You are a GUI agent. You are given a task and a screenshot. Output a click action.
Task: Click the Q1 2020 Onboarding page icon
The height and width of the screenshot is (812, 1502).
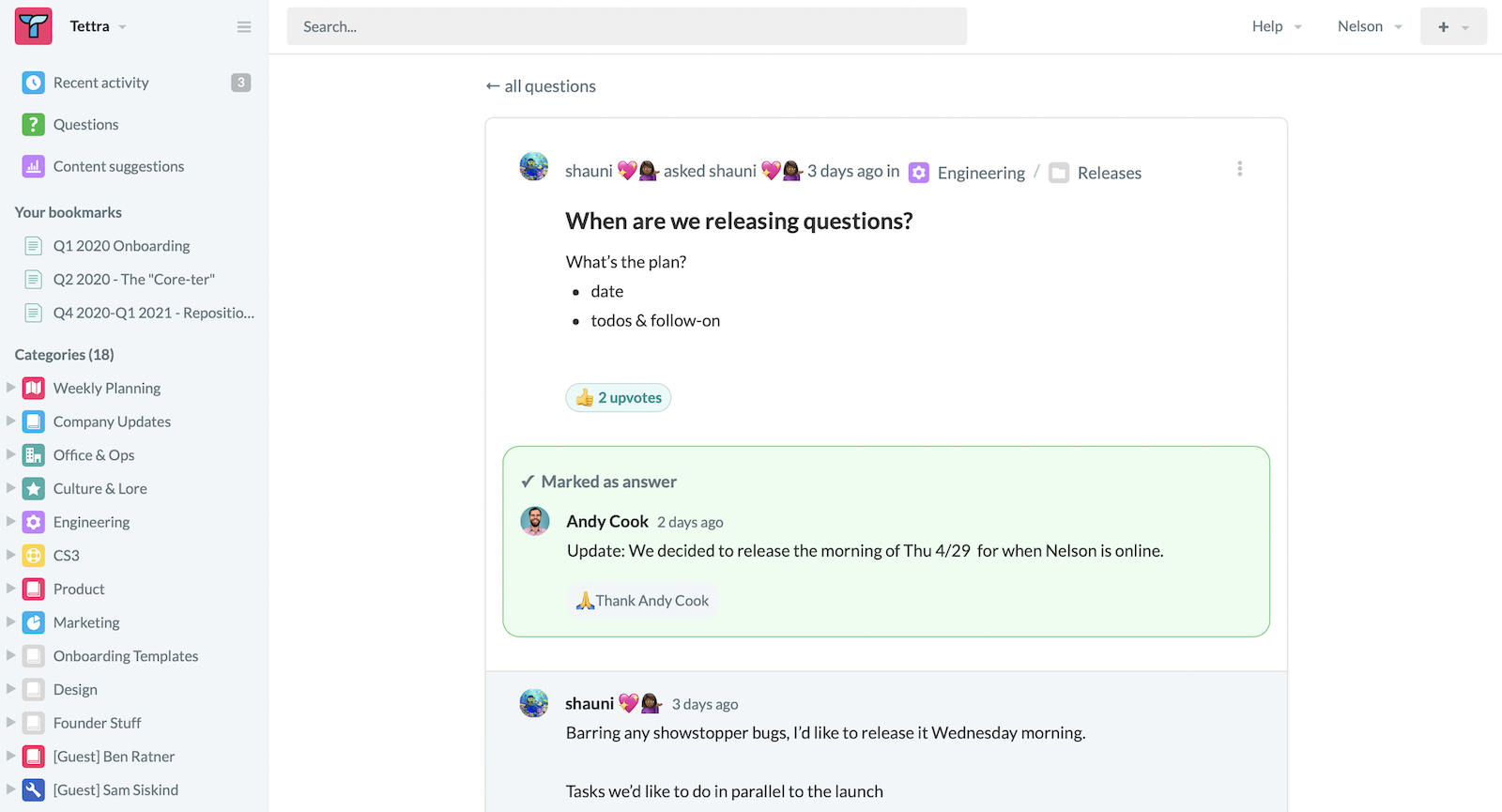tap(33, 246)
